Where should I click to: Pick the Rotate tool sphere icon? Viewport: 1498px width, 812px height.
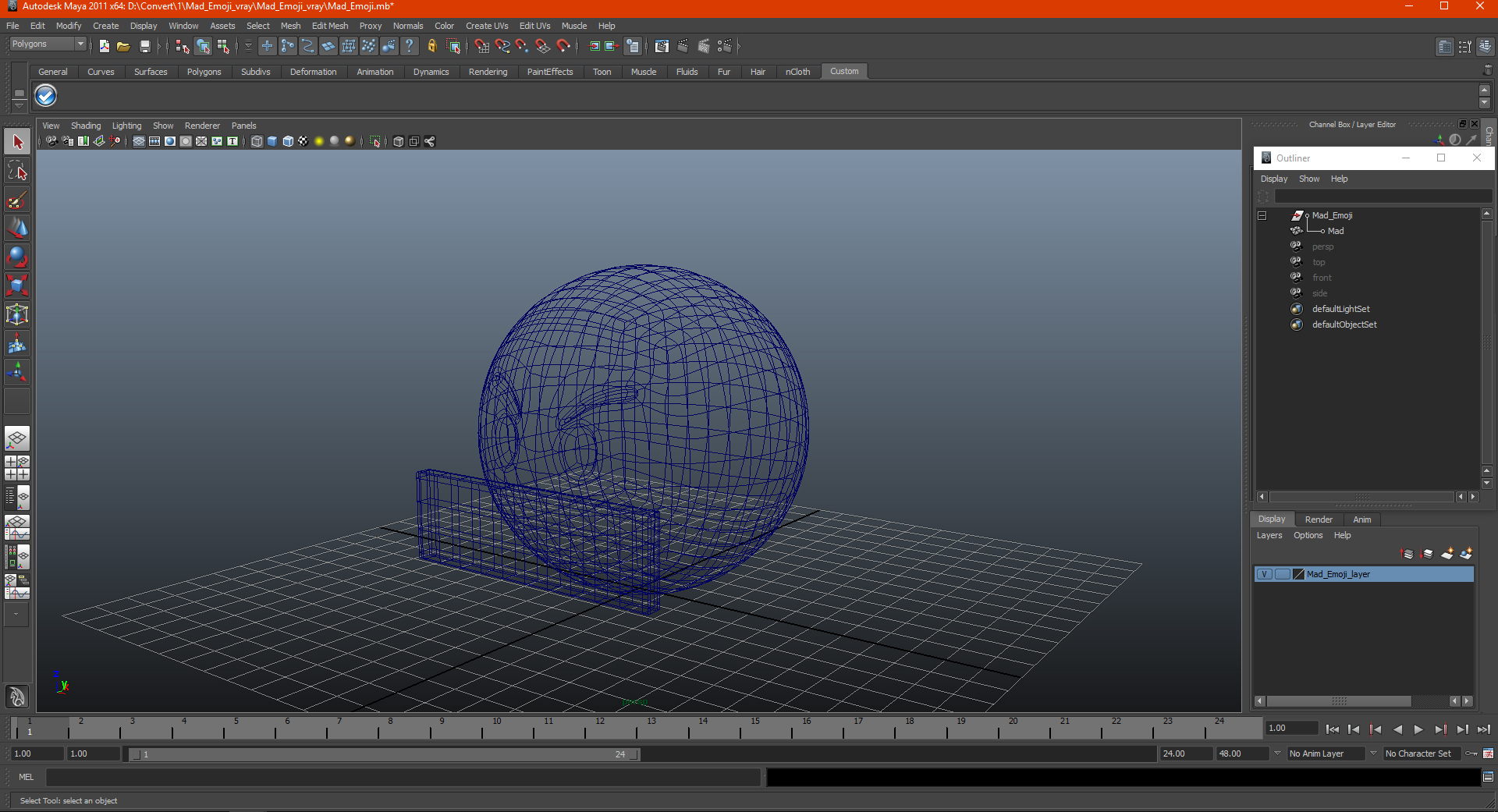pos(17,257)
